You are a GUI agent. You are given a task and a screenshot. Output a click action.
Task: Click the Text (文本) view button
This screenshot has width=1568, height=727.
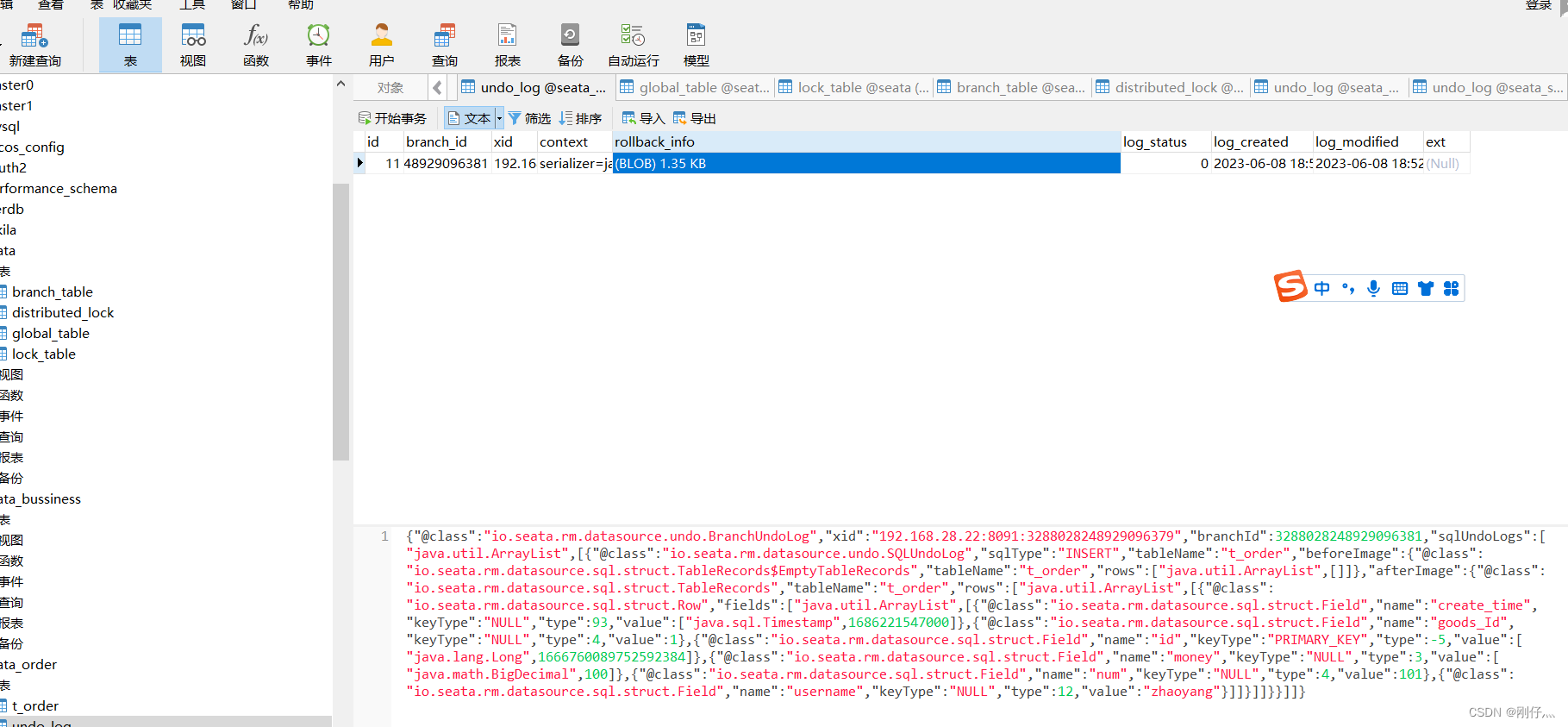469,118
